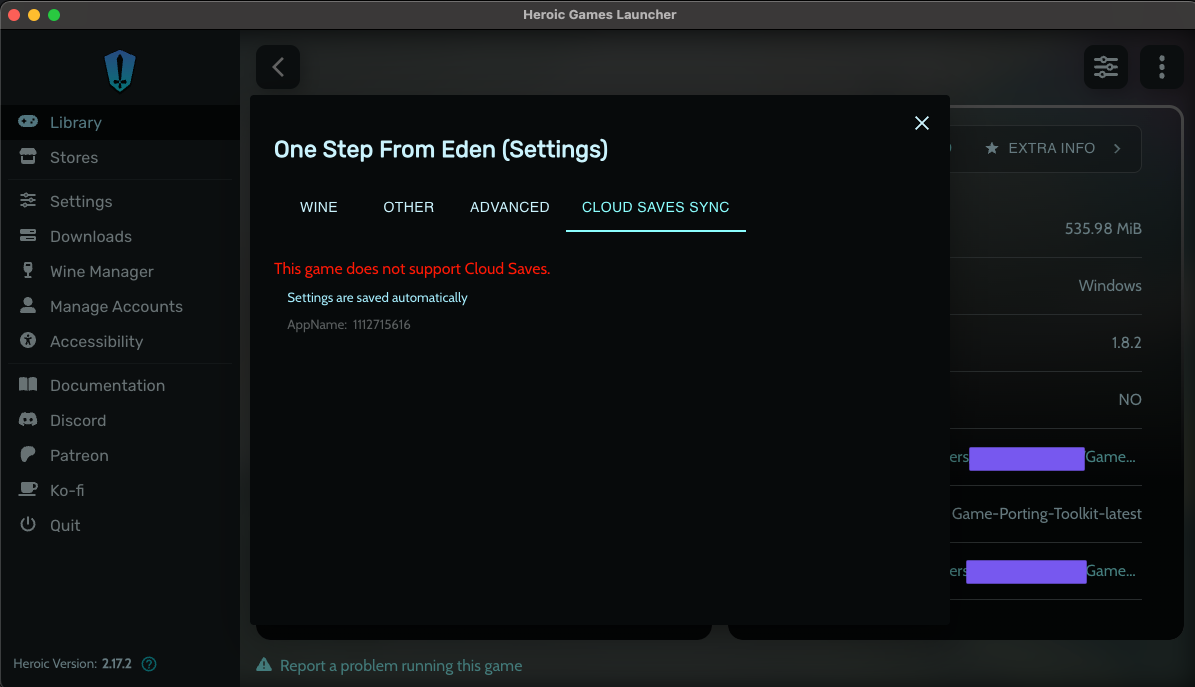Click the AppName 1112715616 text
This screenshot has height=687, width=1195.
[348, 325]
